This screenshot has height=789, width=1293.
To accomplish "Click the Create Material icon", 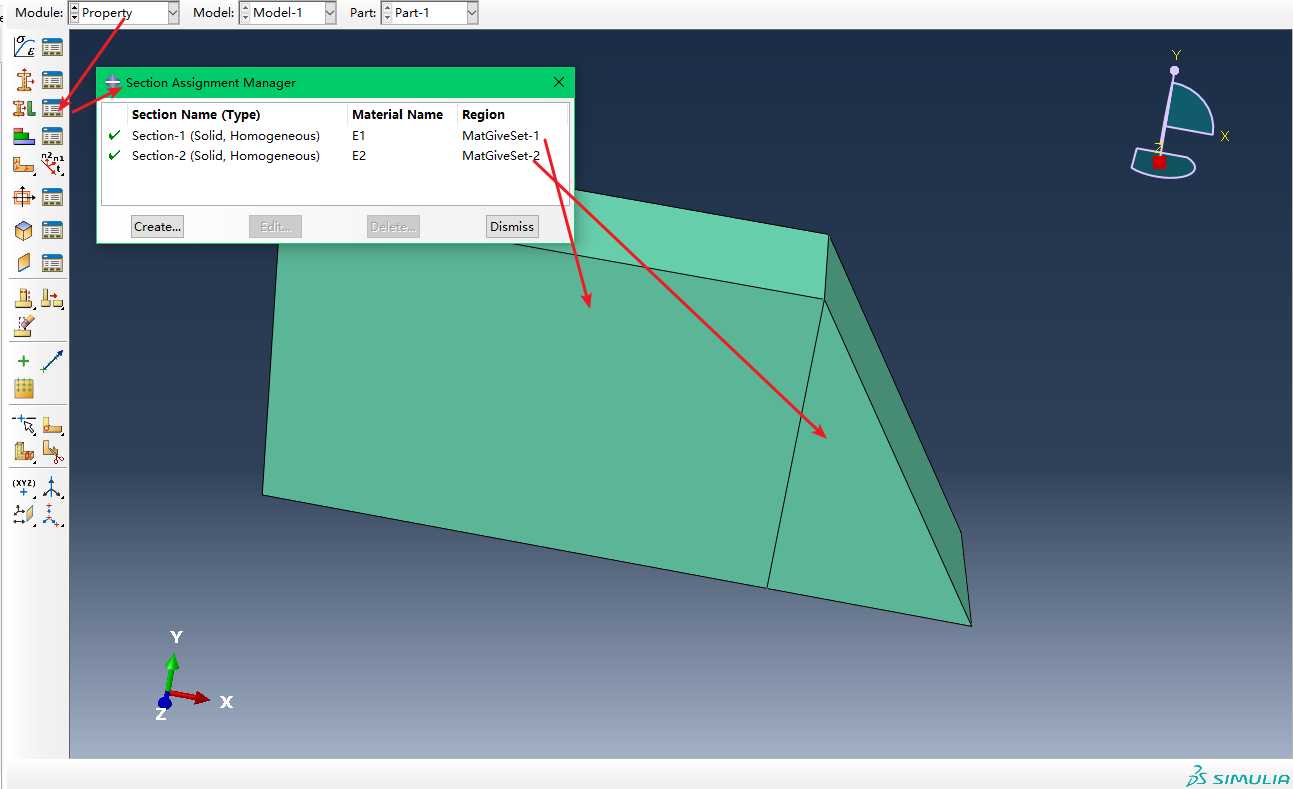I will coord(24,47).
